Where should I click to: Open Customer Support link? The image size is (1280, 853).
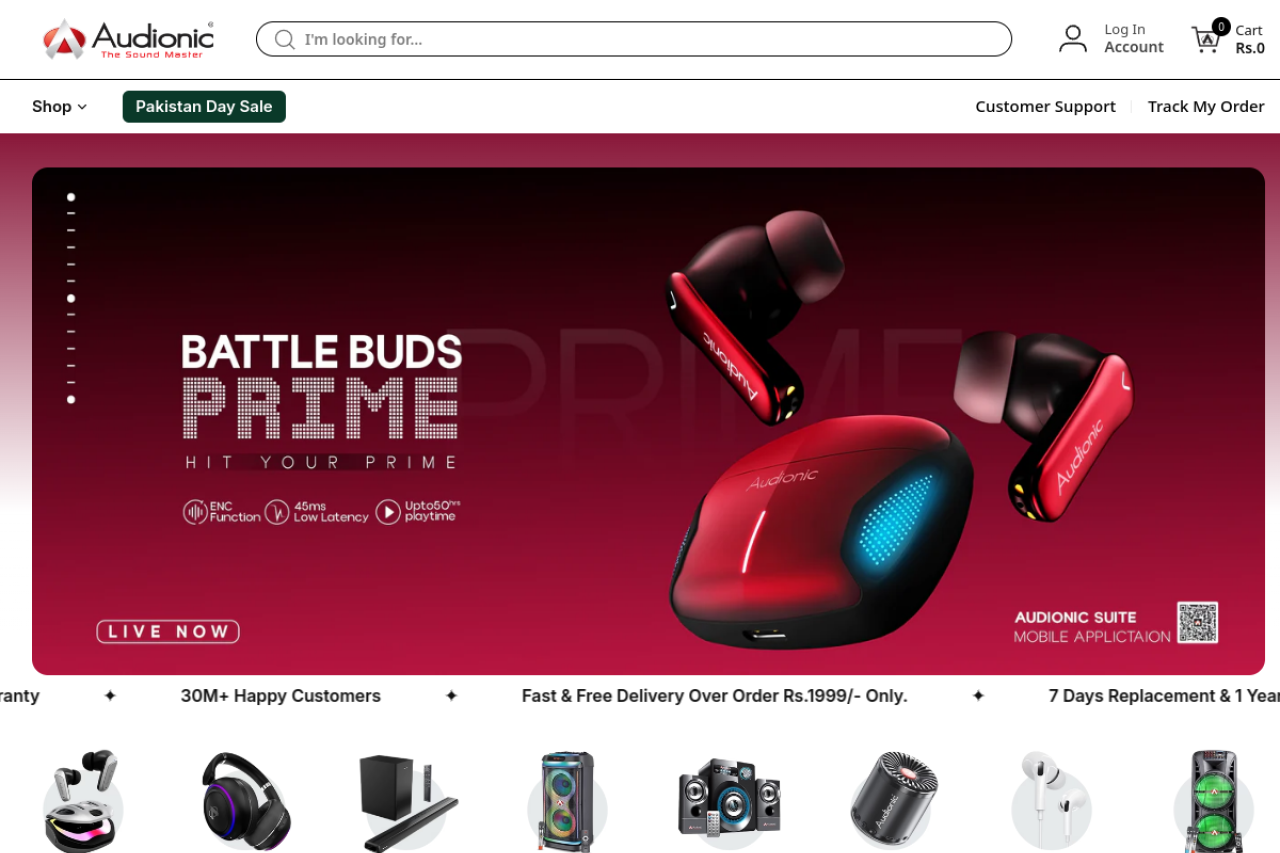pos(1045,107)
